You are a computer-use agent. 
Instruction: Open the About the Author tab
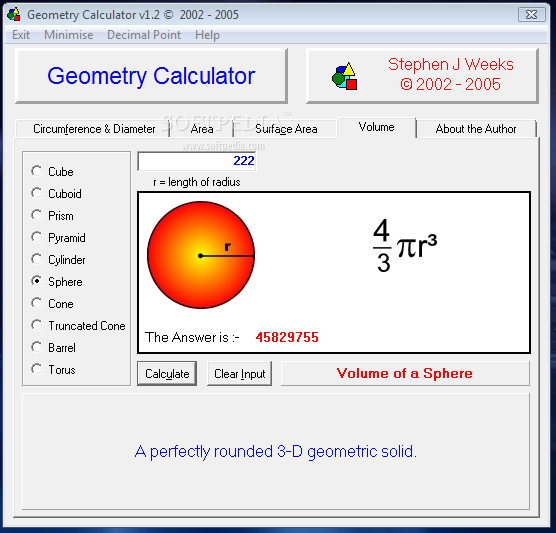(476, 129)
